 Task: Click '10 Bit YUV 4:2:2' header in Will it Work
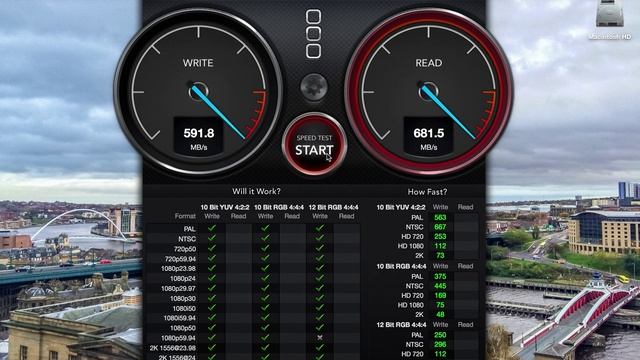click(225, 207)
